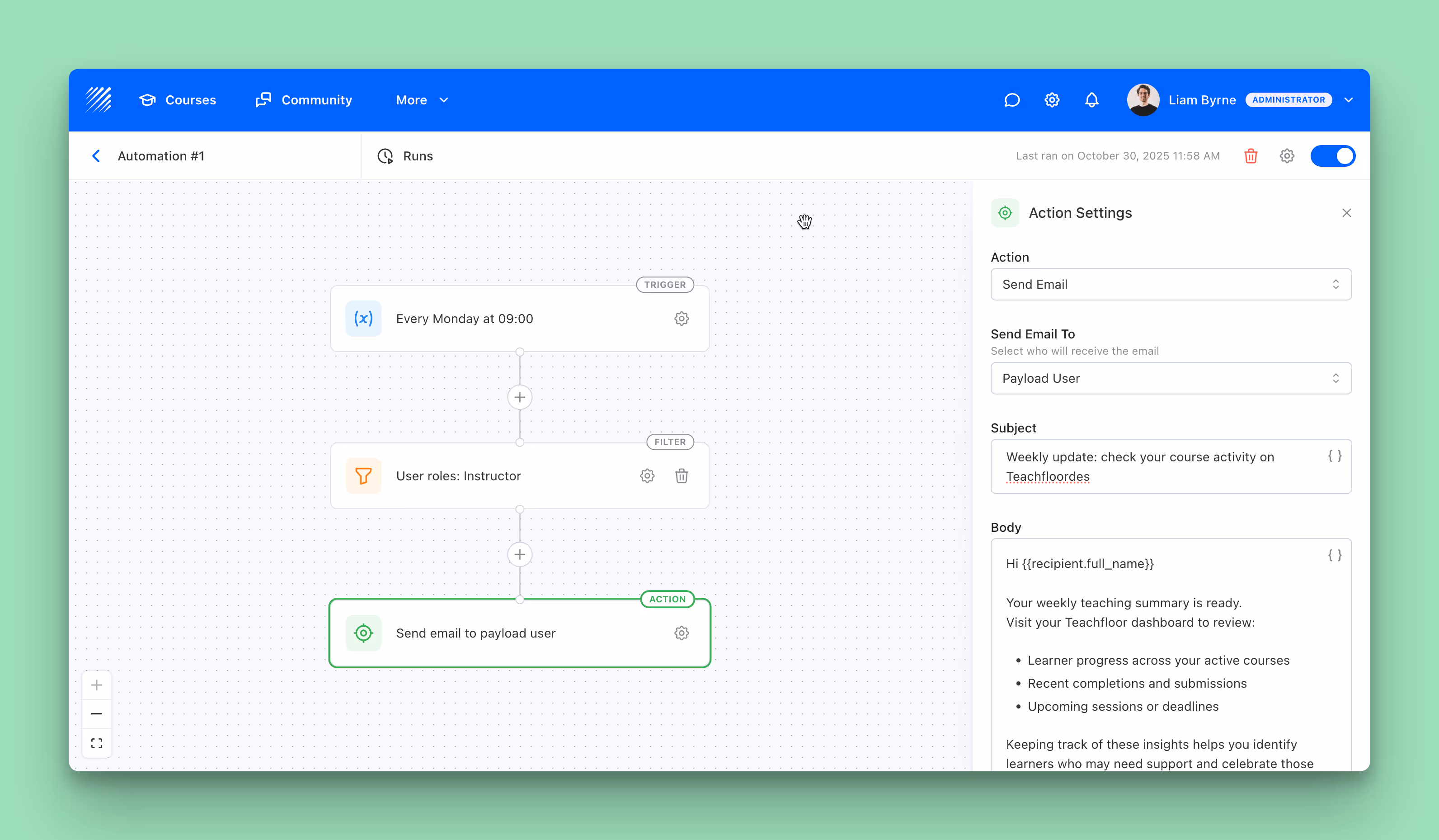Zoom in on the automation canvas
1439x840 pixels.
[97, 685]
